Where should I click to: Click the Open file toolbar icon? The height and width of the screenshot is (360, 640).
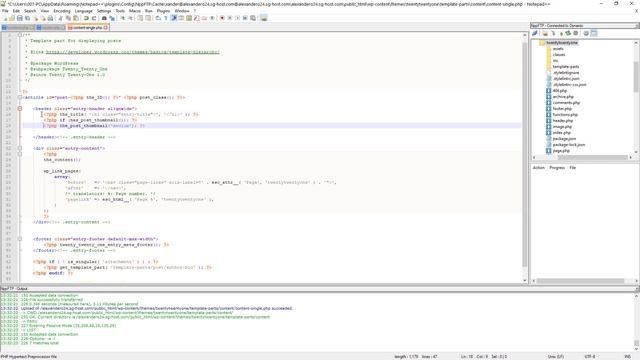(12, 18)
